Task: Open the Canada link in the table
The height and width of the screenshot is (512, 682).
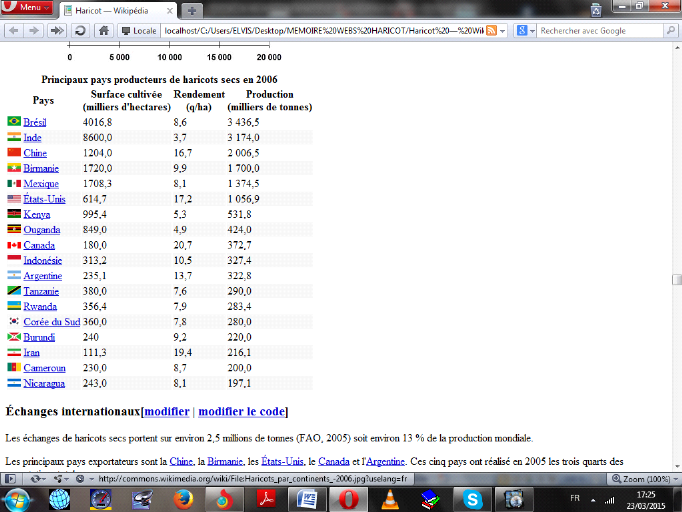Action: point(39,245)
